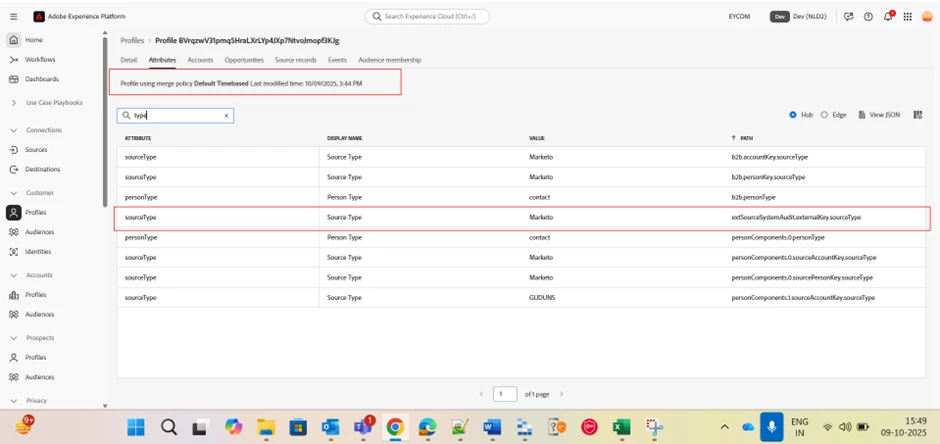The image size is (940, 444).
Task: Collapse the Accounts section
Action: coord(14,275)
